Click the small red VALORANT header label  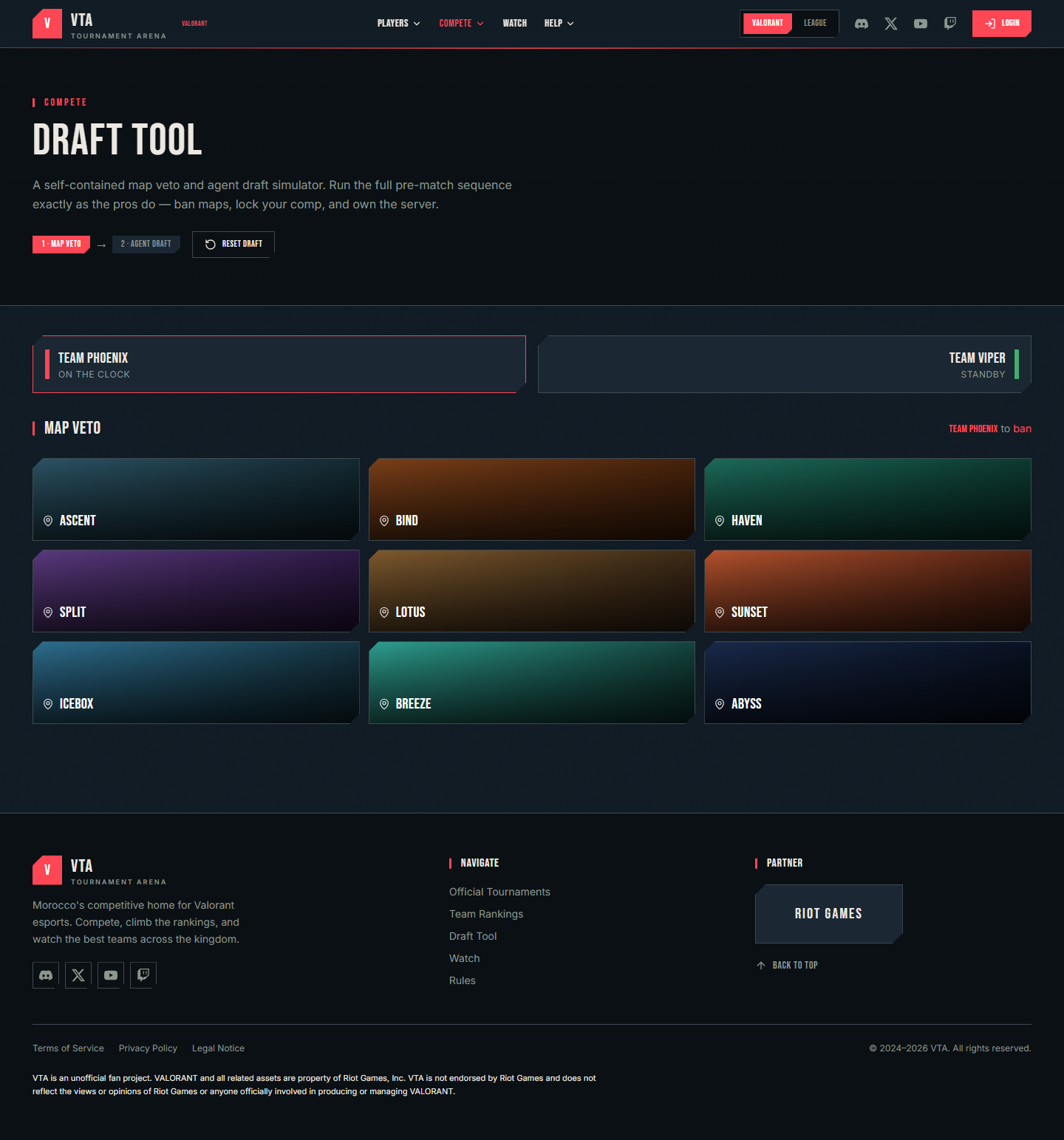click(x=194, y=24)
